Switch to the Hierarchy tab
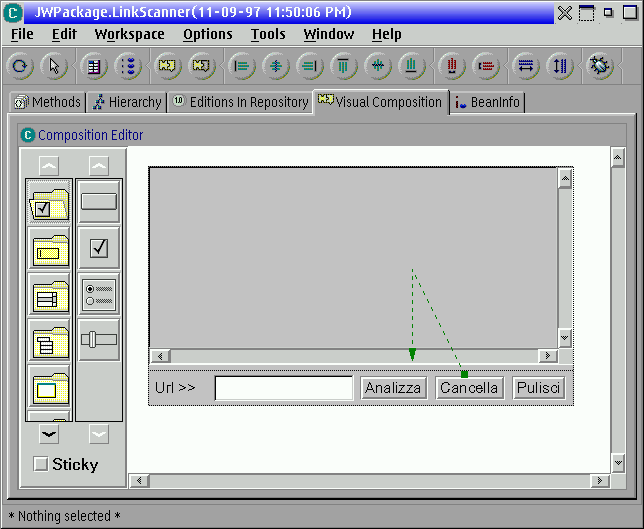644x529 pixels. click(127, 102)
